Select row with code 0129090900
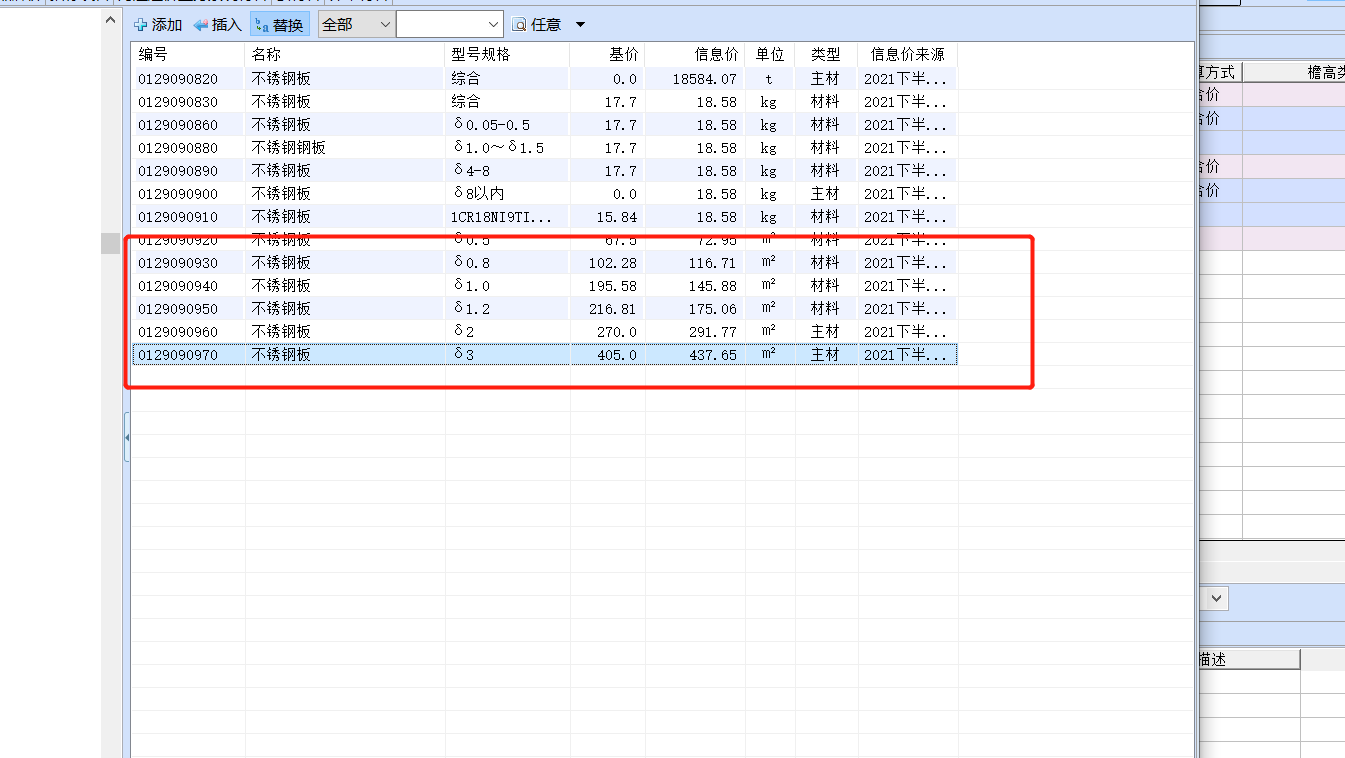The height and width of the screenshot is (758, 1345). click(545, 194)
